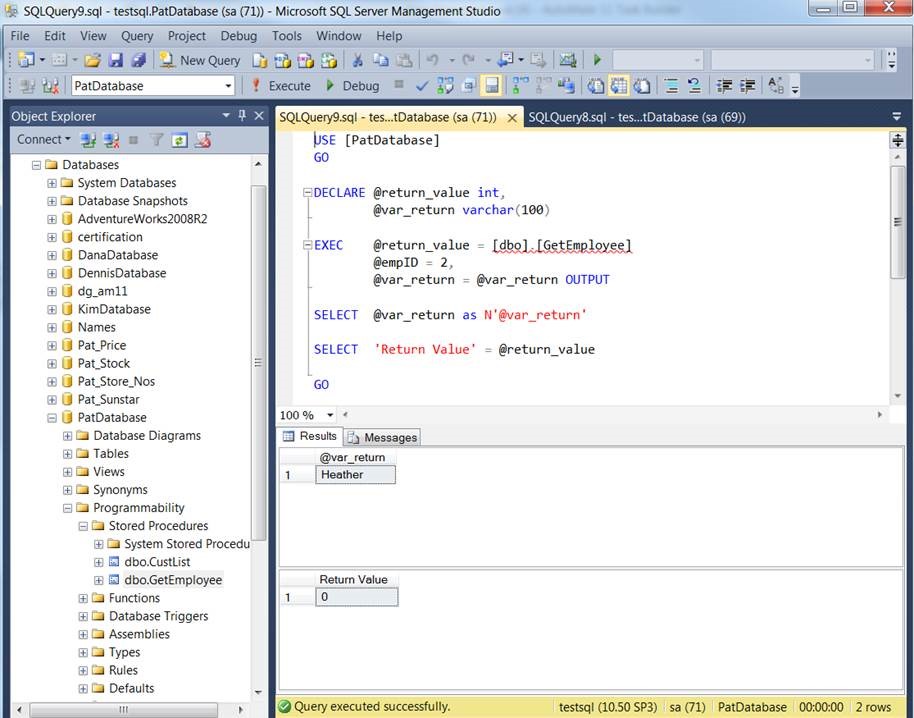Screen dimensions: 914x718
Task: Click the Return Value cell showing 0
Action: click(x=357, y=597)
